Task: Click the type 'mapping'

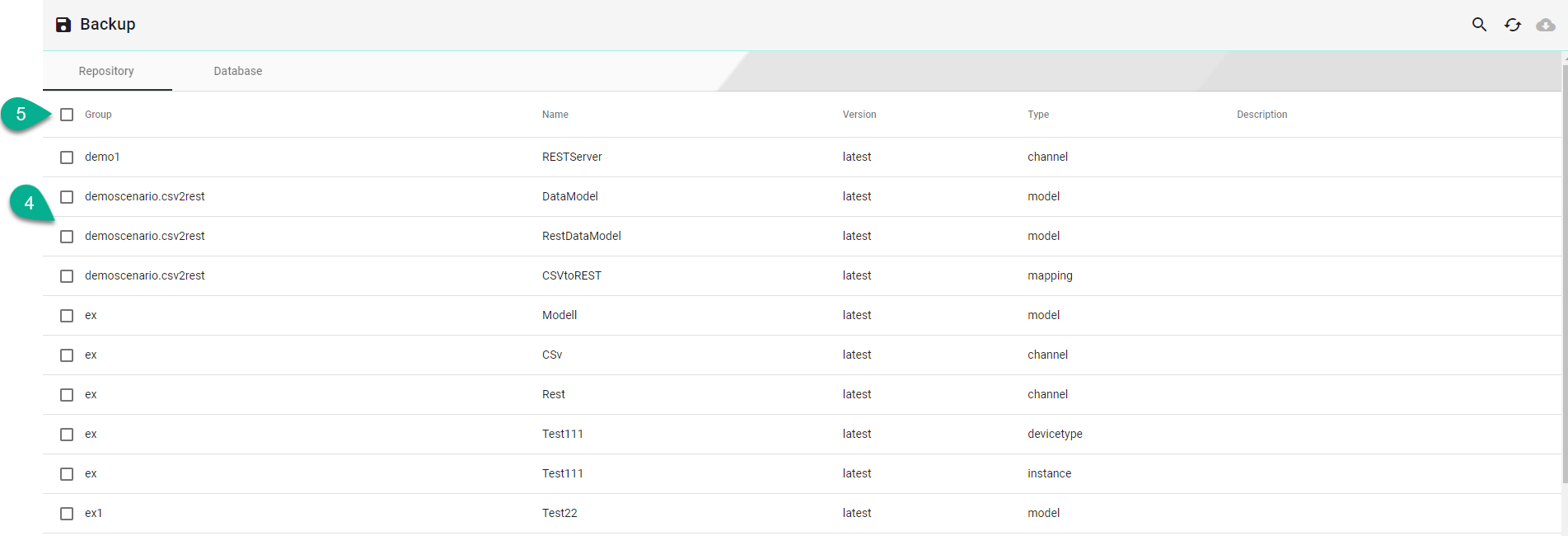Action: (x=1050, y=275)
